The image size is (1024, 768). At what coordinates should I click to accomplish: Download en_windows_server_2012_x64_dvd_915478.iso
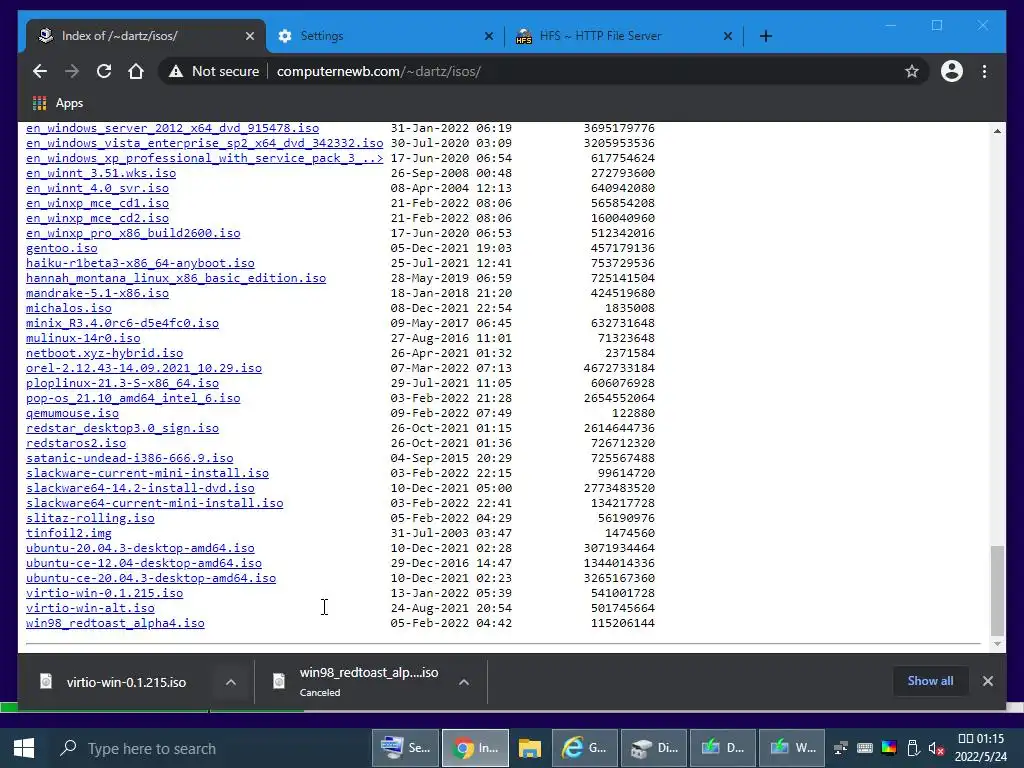click(x=172, y=129)
